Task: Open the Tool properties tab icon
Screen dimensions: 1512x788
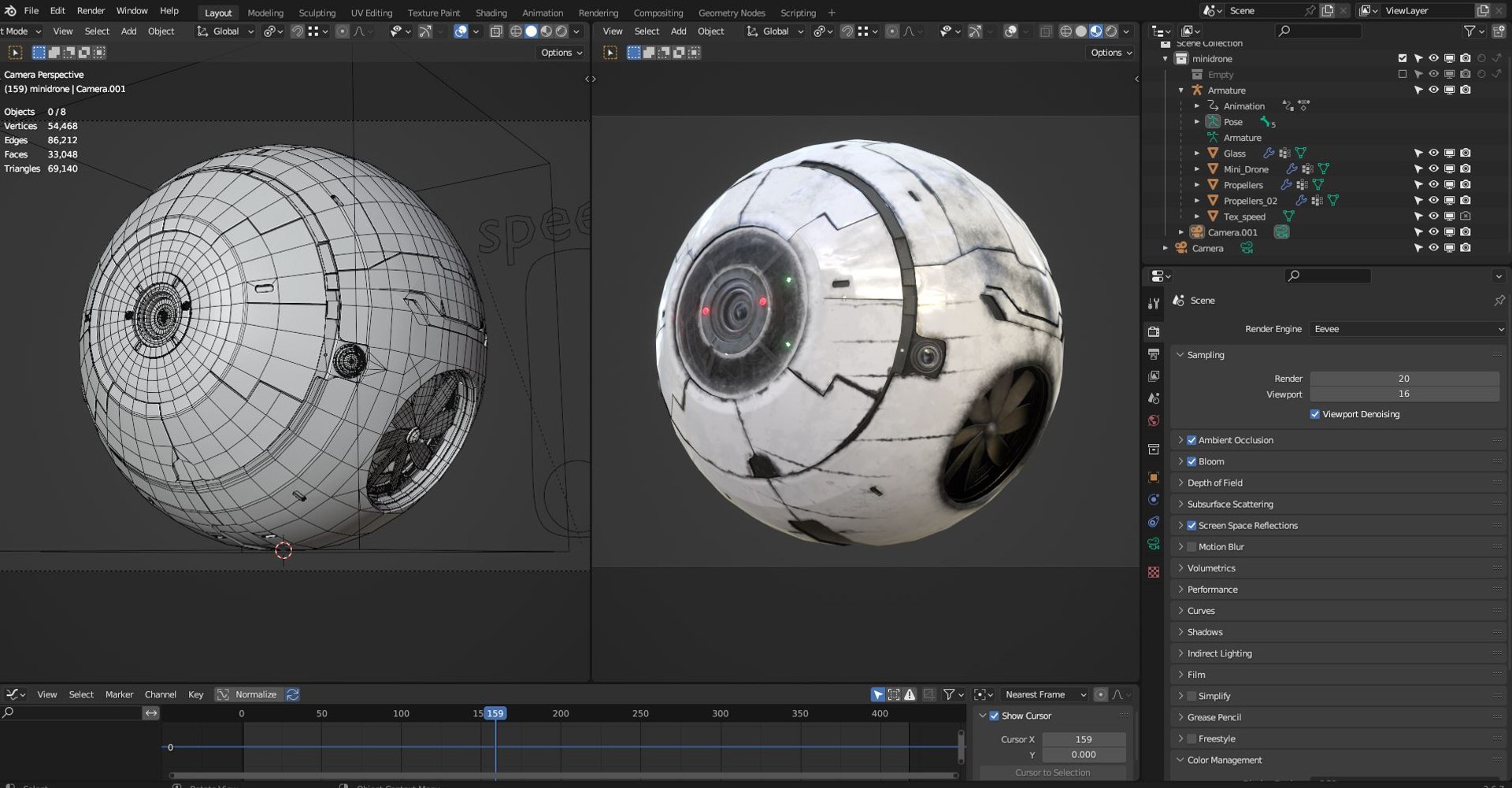Action: tap(1154, 303)
